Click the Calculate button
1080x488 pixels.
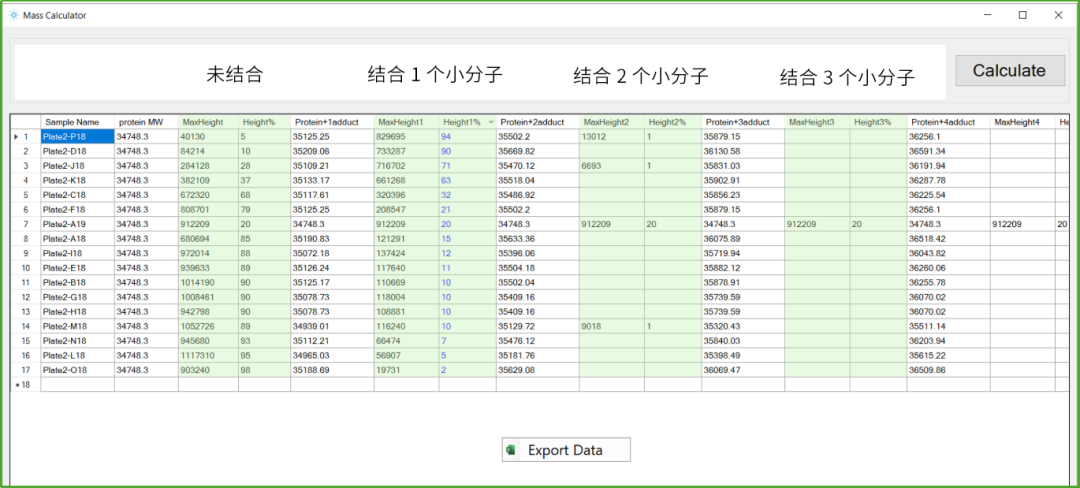coord(1009,71)
